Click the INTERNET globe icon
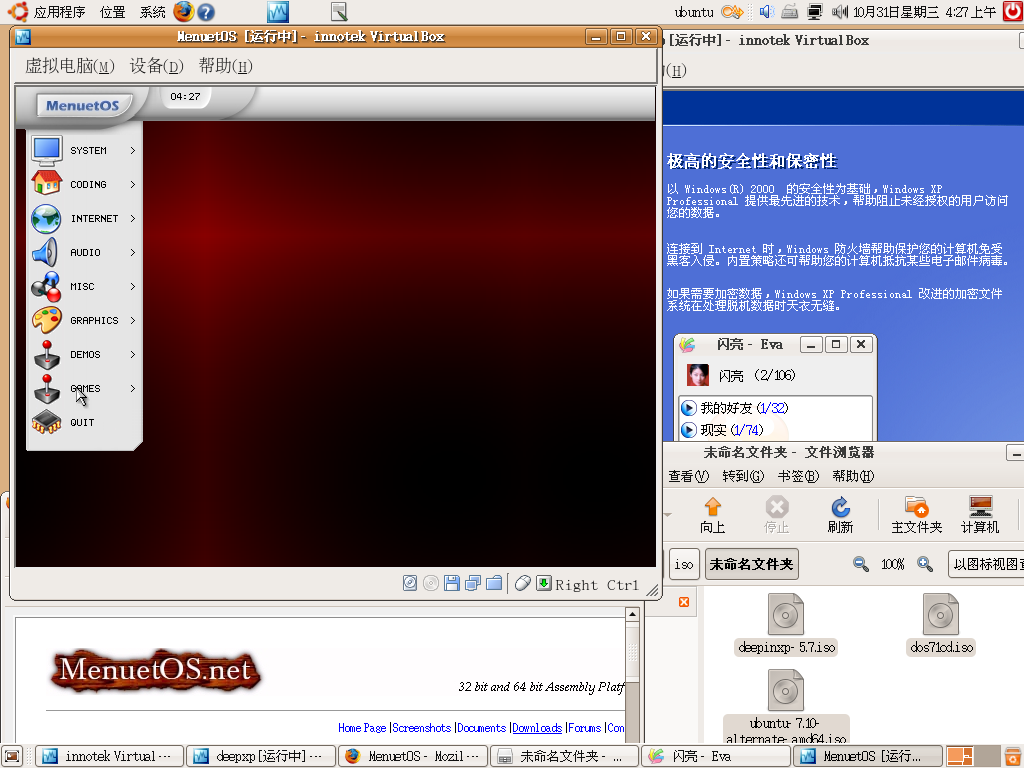The width and height of the screenshot is (1024, 768). tap(46, 218)
